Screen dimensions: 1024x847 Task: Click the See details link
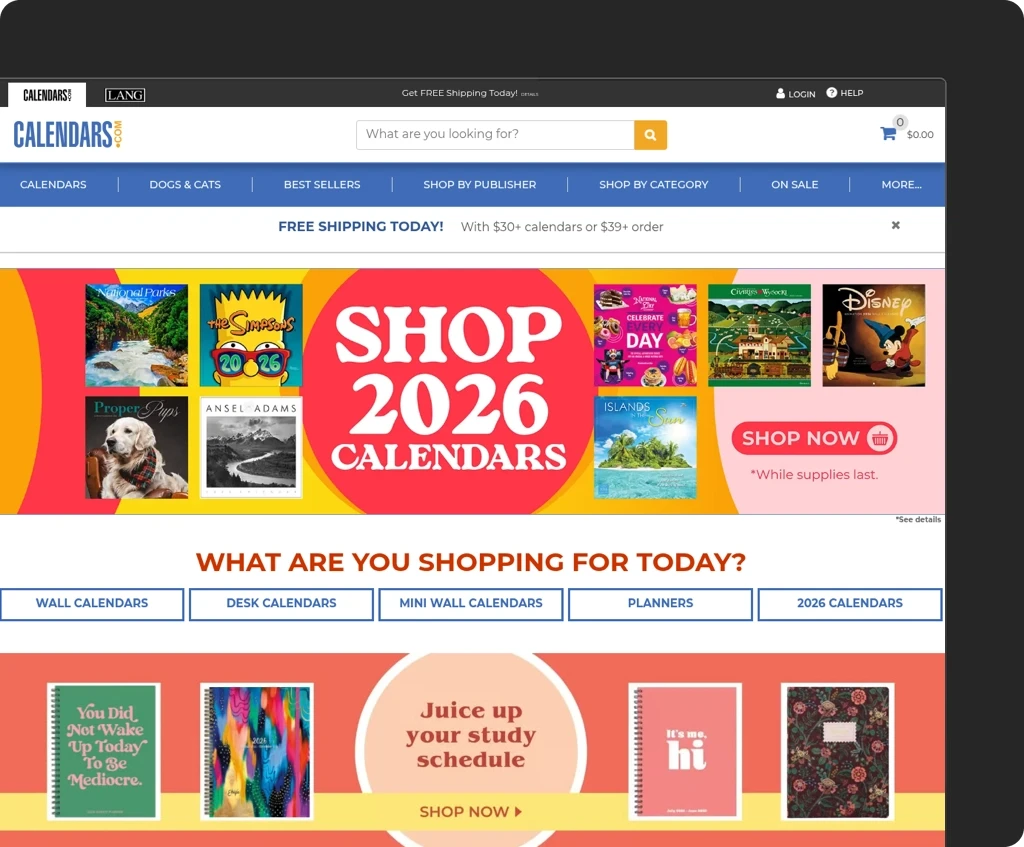[x=918, y=520]
